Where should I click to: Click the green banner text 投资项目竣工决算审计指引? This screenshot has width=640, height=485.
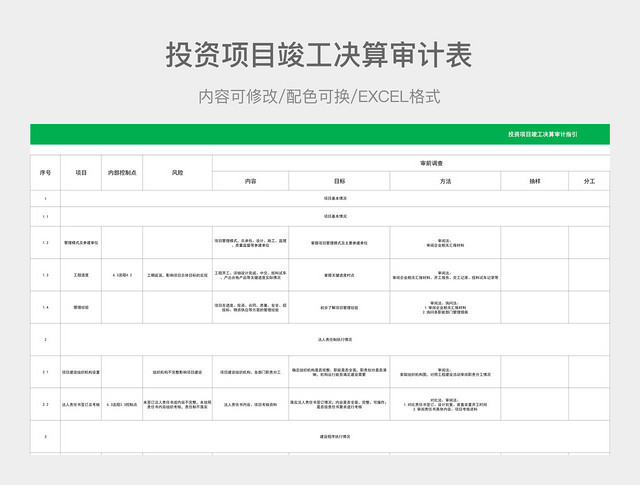542,134
